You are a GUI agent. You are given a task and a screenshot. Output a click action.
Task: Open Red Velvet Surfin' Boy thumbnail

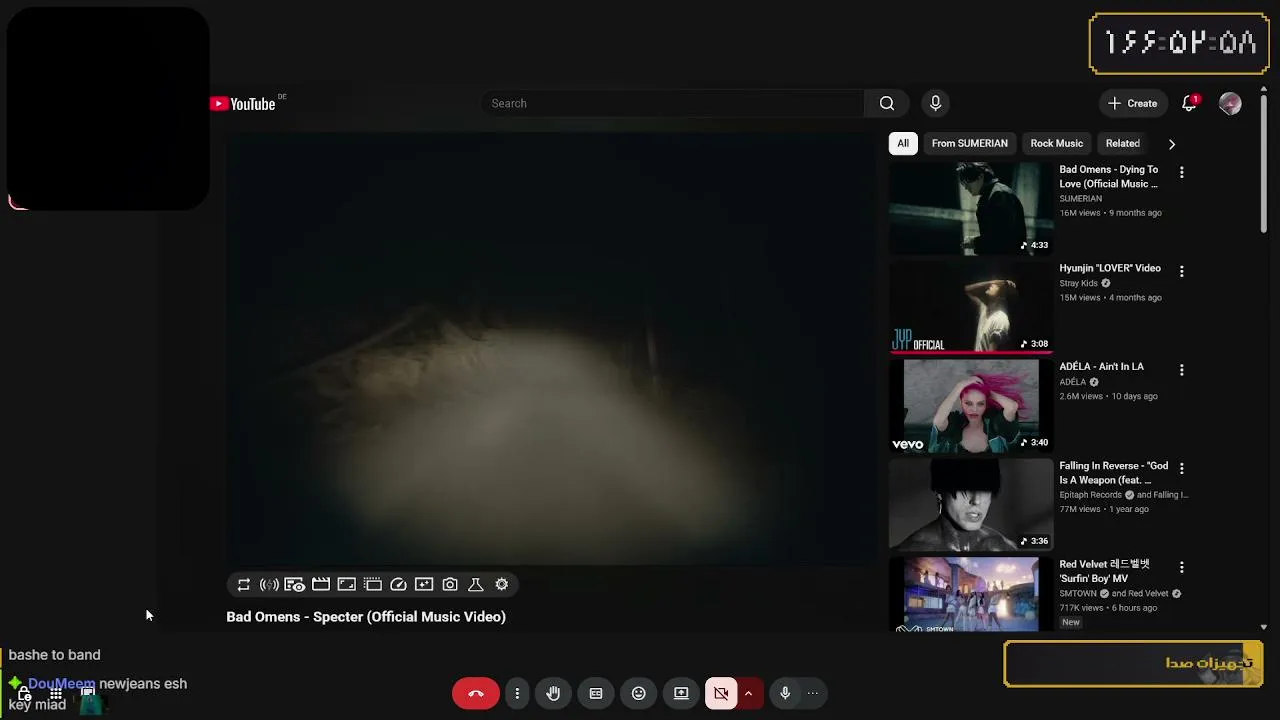971,594
